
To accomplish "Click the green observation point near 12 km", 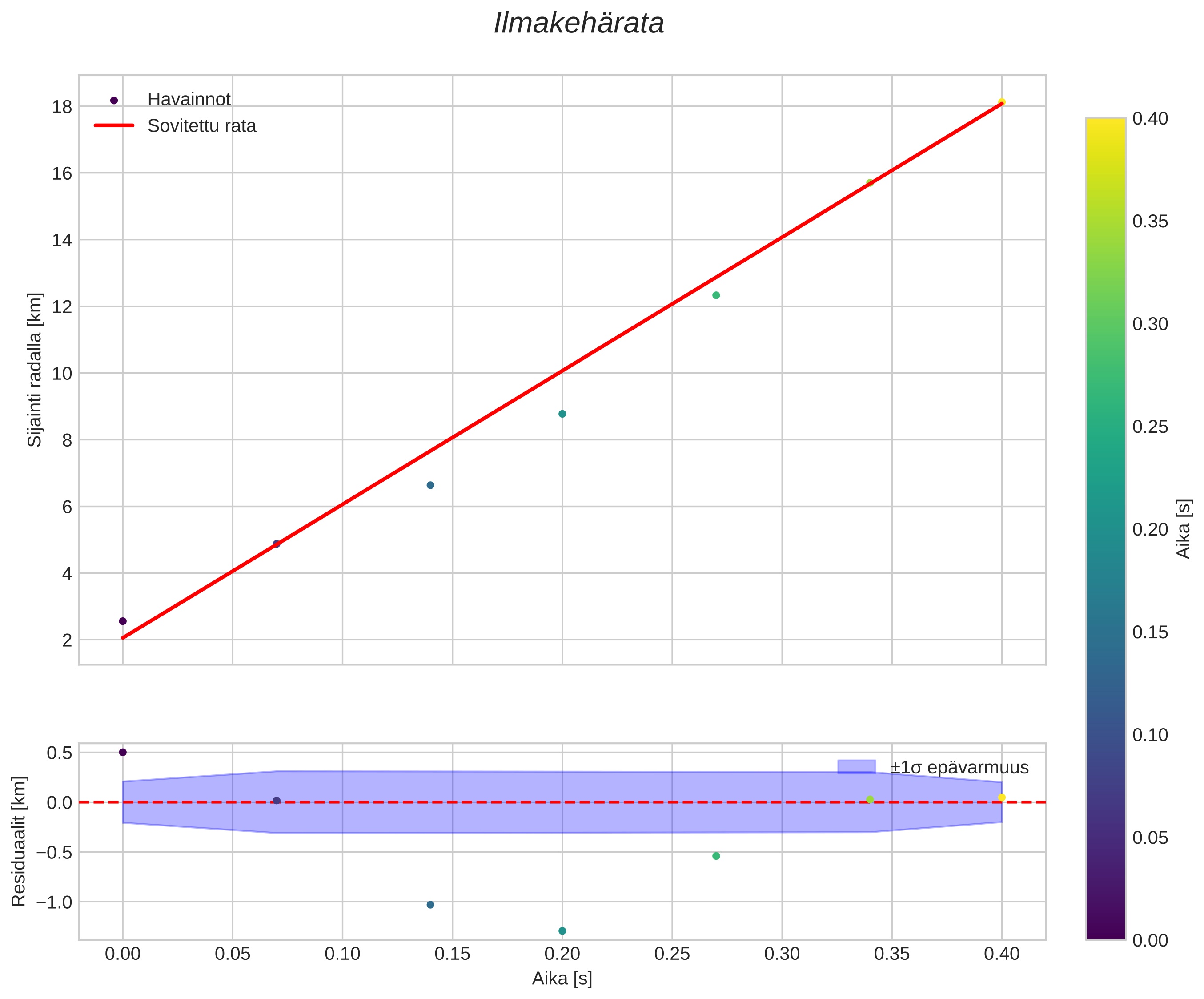I will tap(715, 295).
